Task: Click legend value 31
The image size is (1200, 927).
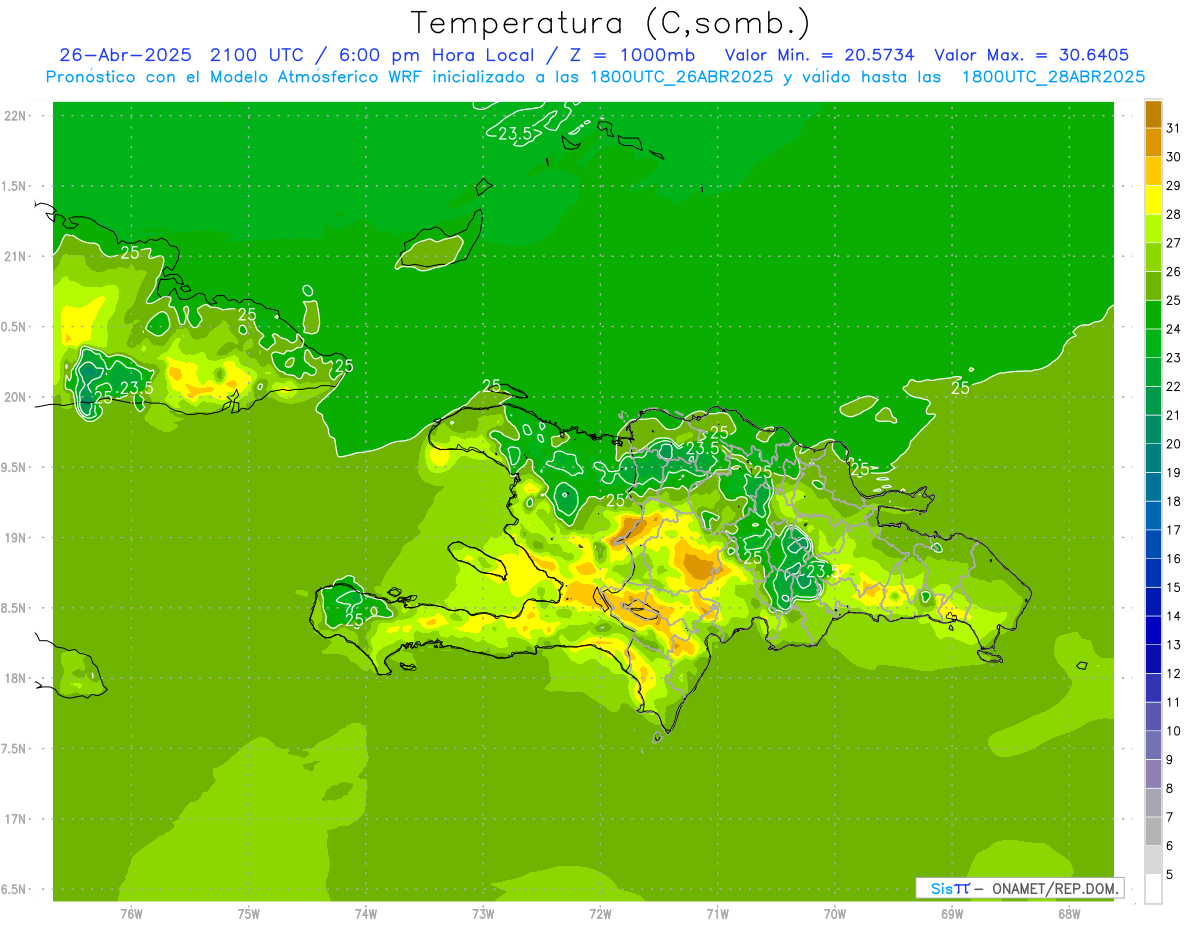Action: click(1173, 128)
